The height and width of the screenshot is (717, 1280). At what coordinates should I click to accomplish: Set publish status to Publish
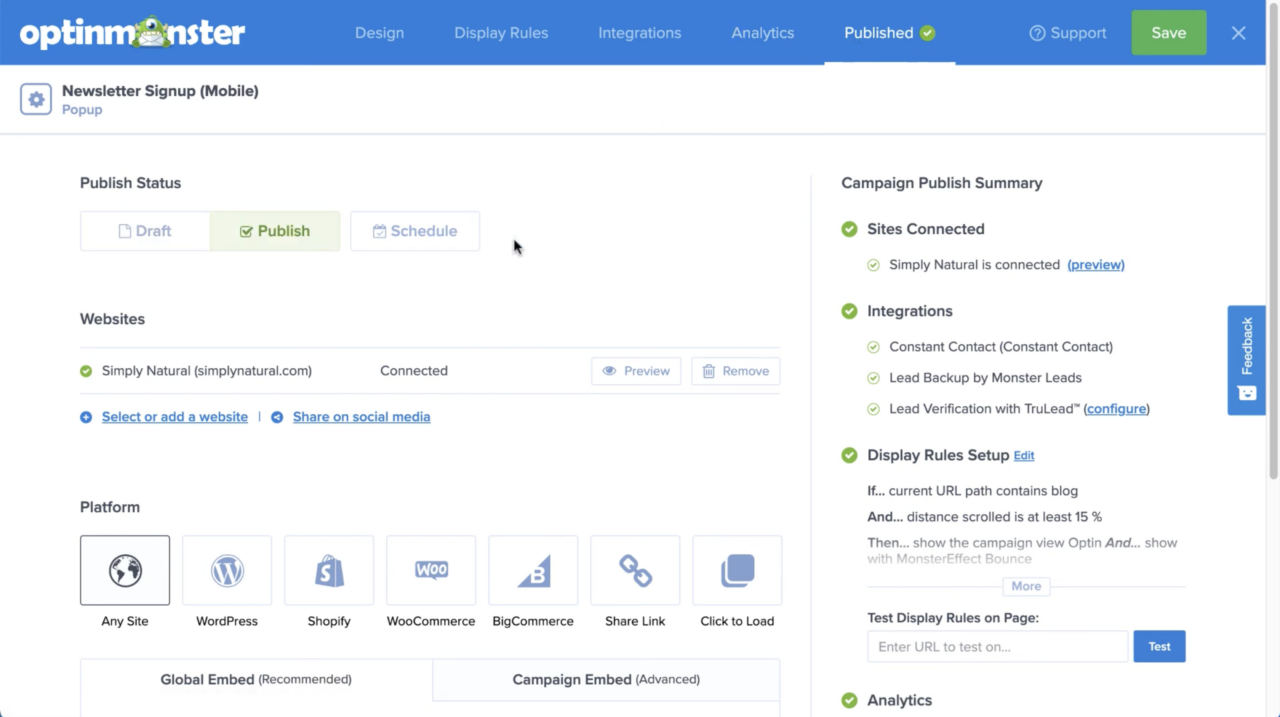(x=275, y=231)
